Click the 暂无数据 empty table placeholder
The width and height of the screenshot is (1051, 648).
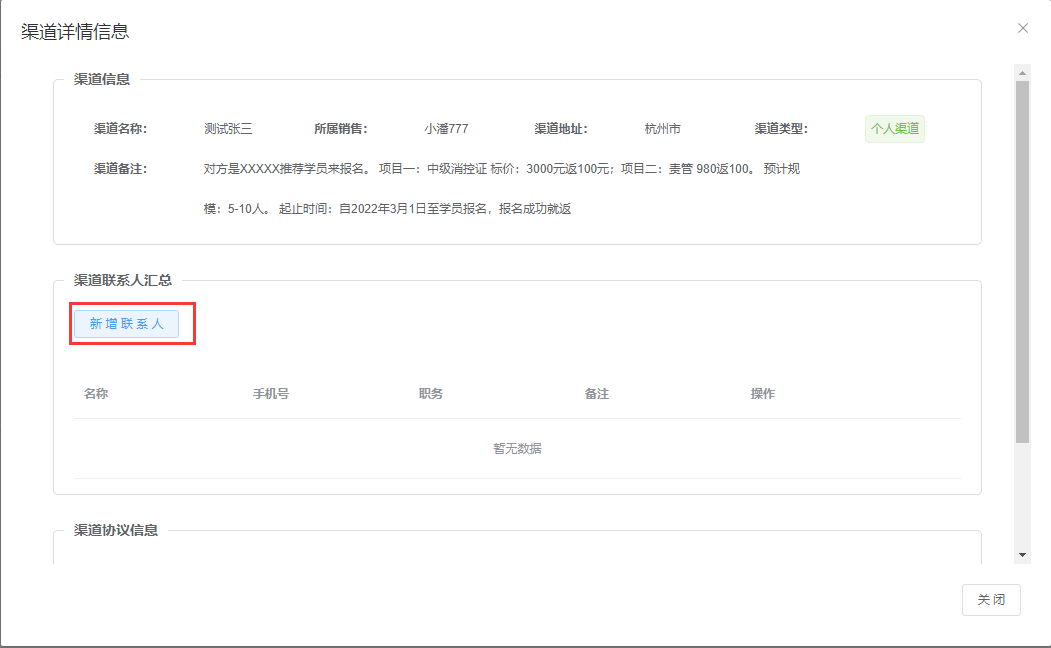click(x=517, y=449)
